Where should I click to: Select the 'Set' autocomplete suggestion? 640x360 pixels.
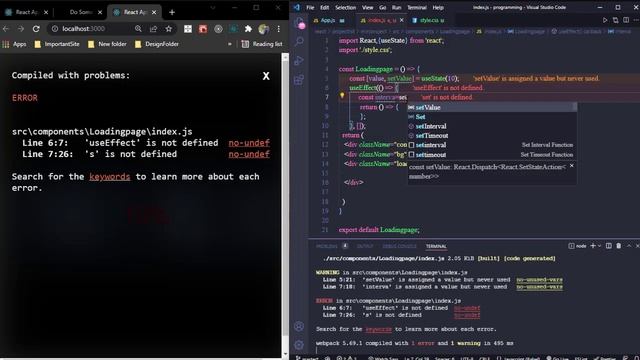point(492,117)
